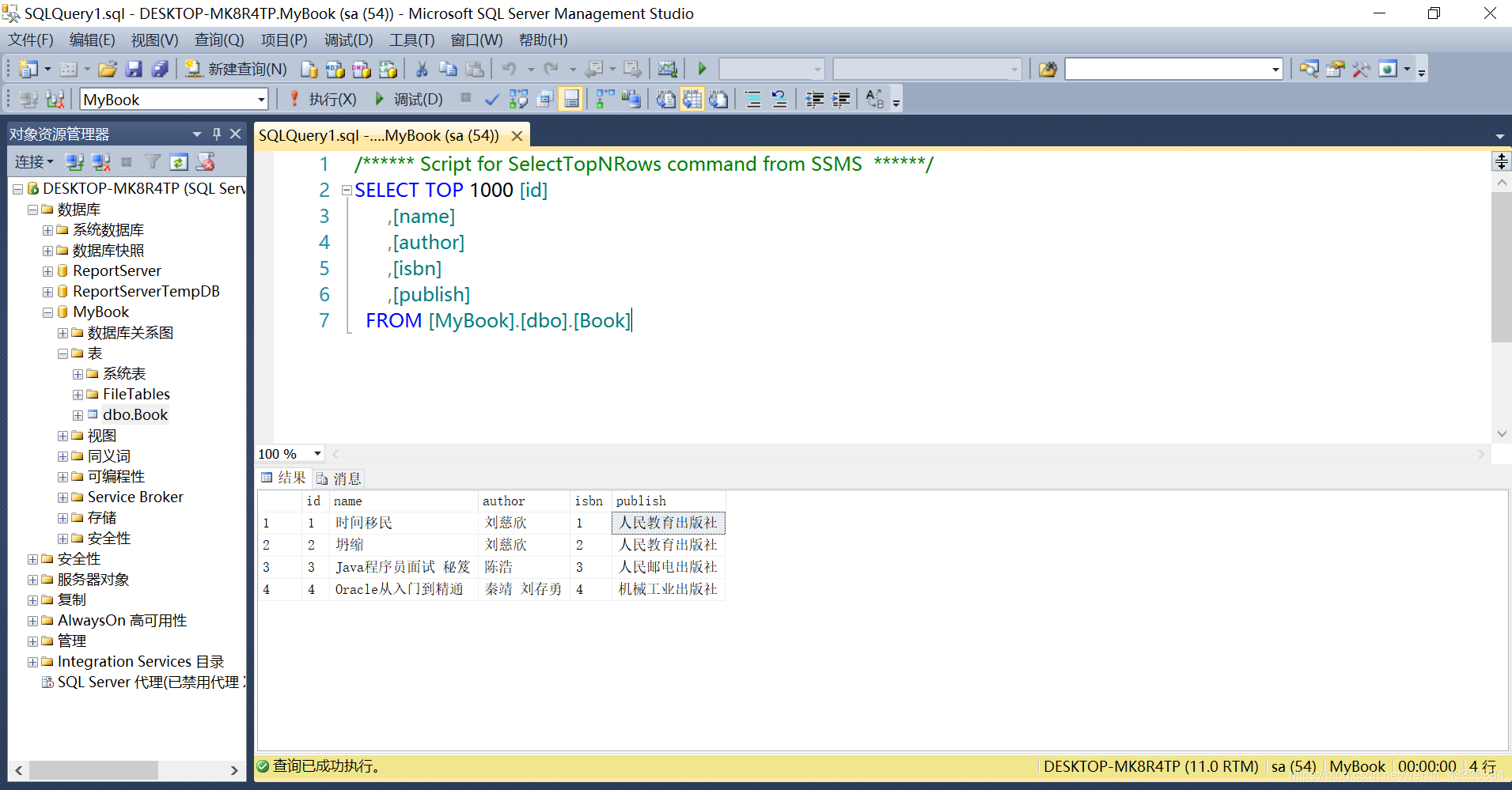The image size is (1512, 790).
Task: Pin Object Explorer panel with pushpin
Action: point(216,134)
